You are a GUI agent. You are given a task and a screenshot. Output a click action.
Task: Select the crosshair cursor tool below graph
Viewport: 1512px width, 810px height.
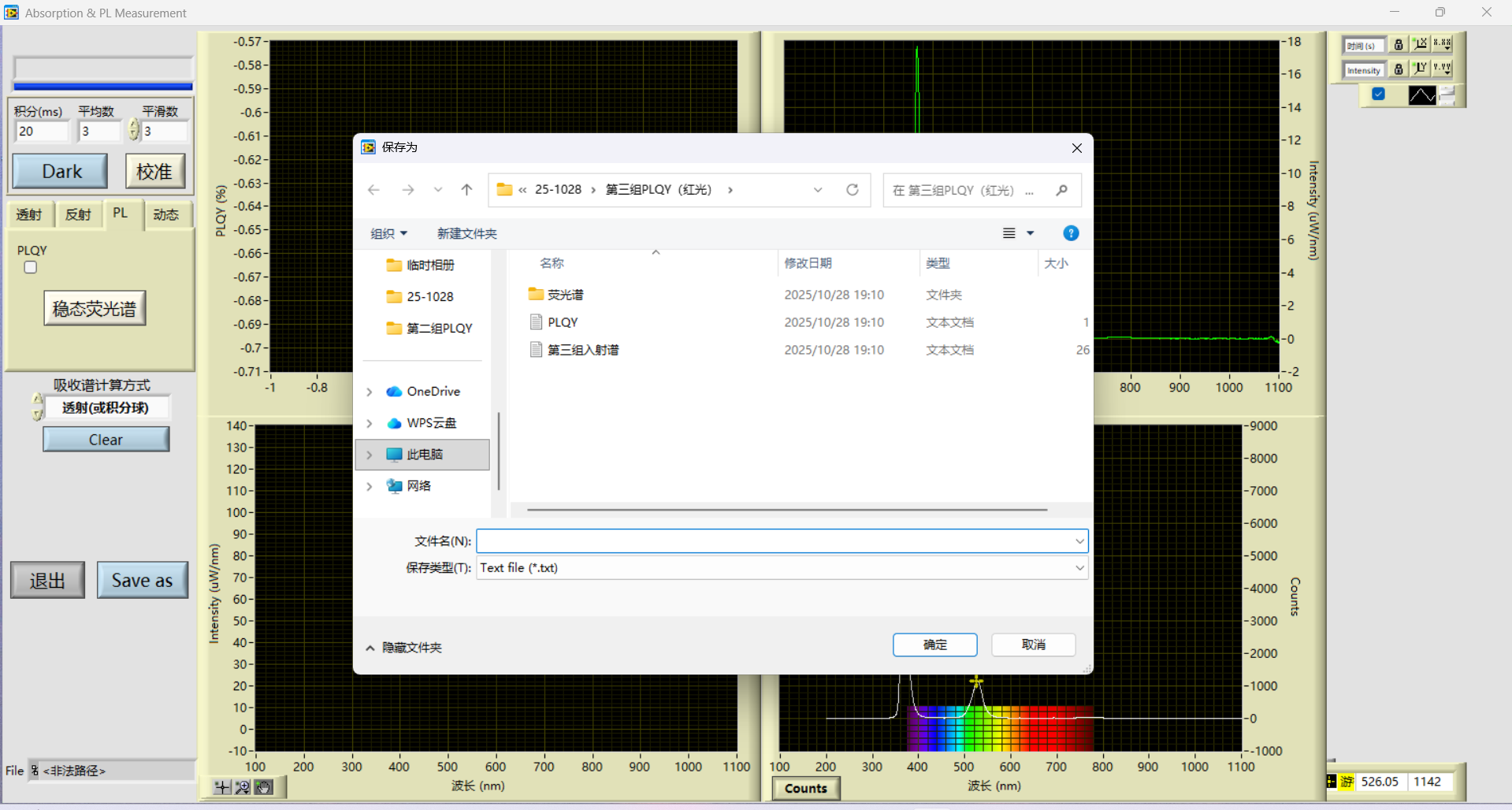(x=222, y=787)
